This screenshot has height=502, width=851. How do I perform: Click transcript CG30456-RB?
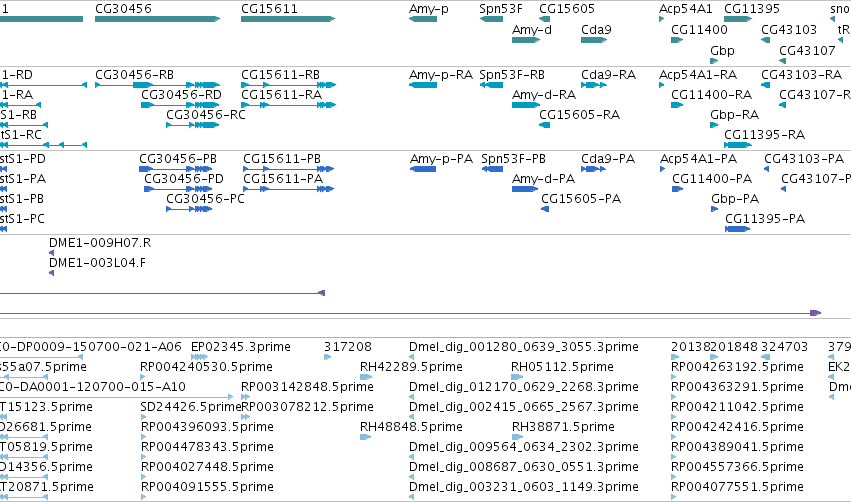[134, 74]
